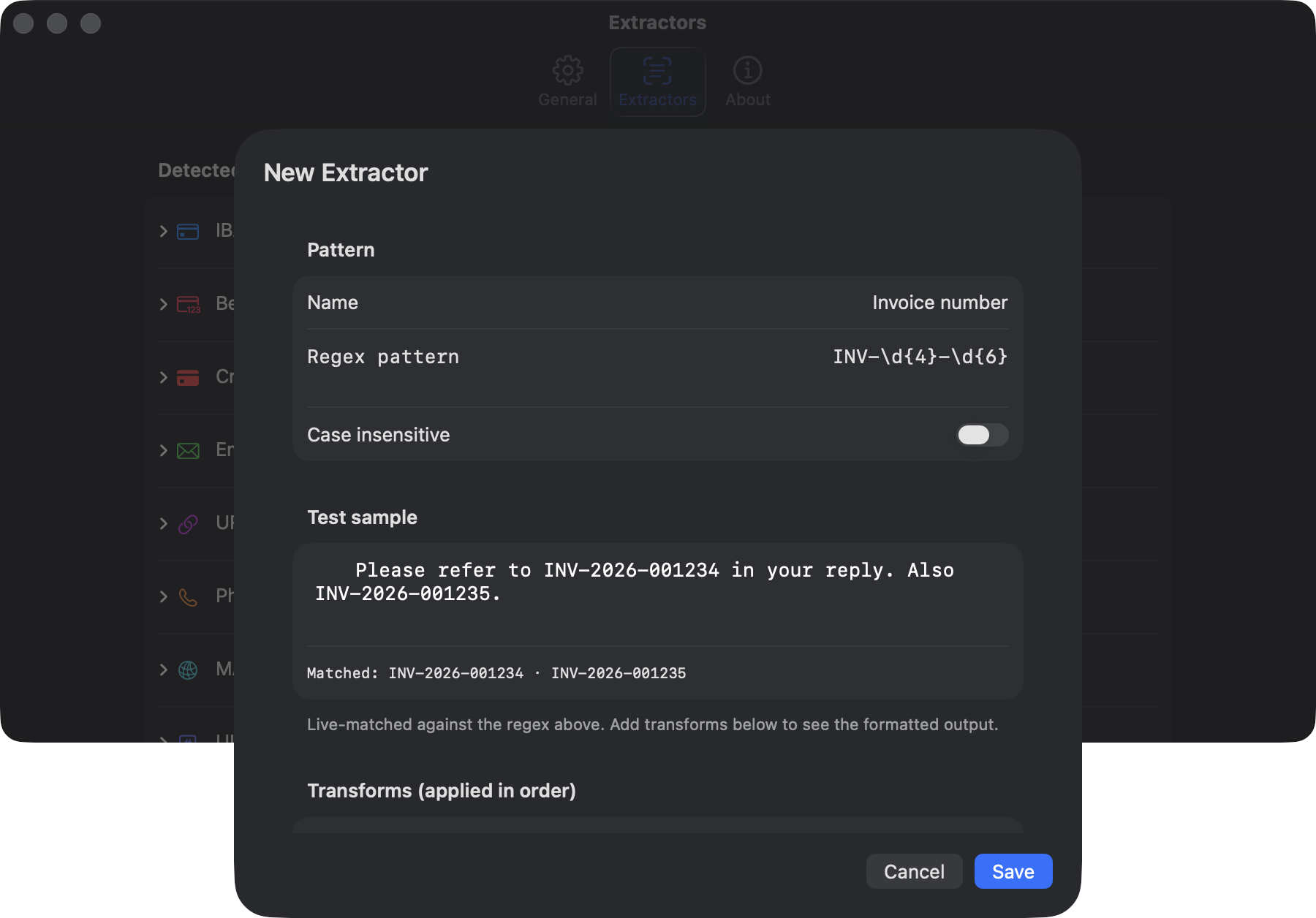Open the About tab
This screenshot has width=1316, height=918.
[747, 82]
